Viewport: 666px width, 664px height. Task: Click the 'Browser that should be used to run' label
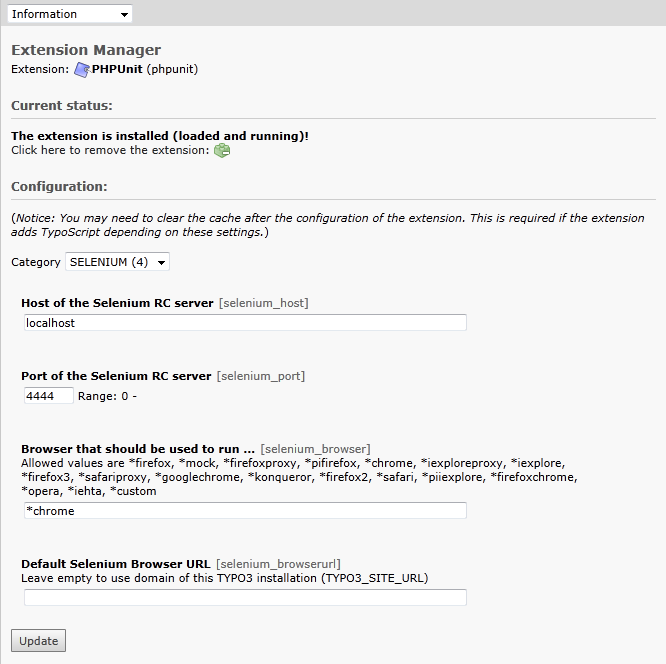[x=138, y=449]
